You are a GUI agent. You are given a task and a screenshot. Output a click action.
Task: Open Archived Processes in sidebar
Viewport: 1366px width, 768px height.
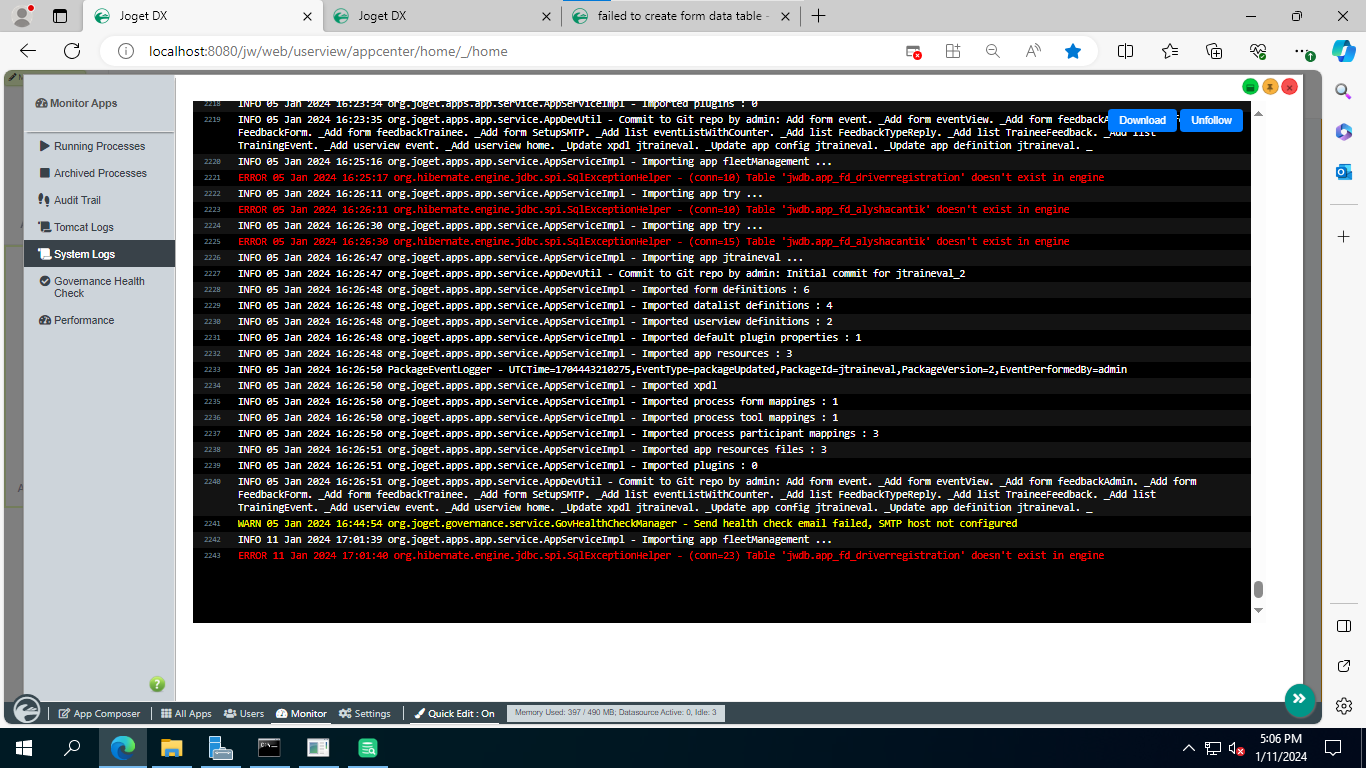click(x=99, y=173)
